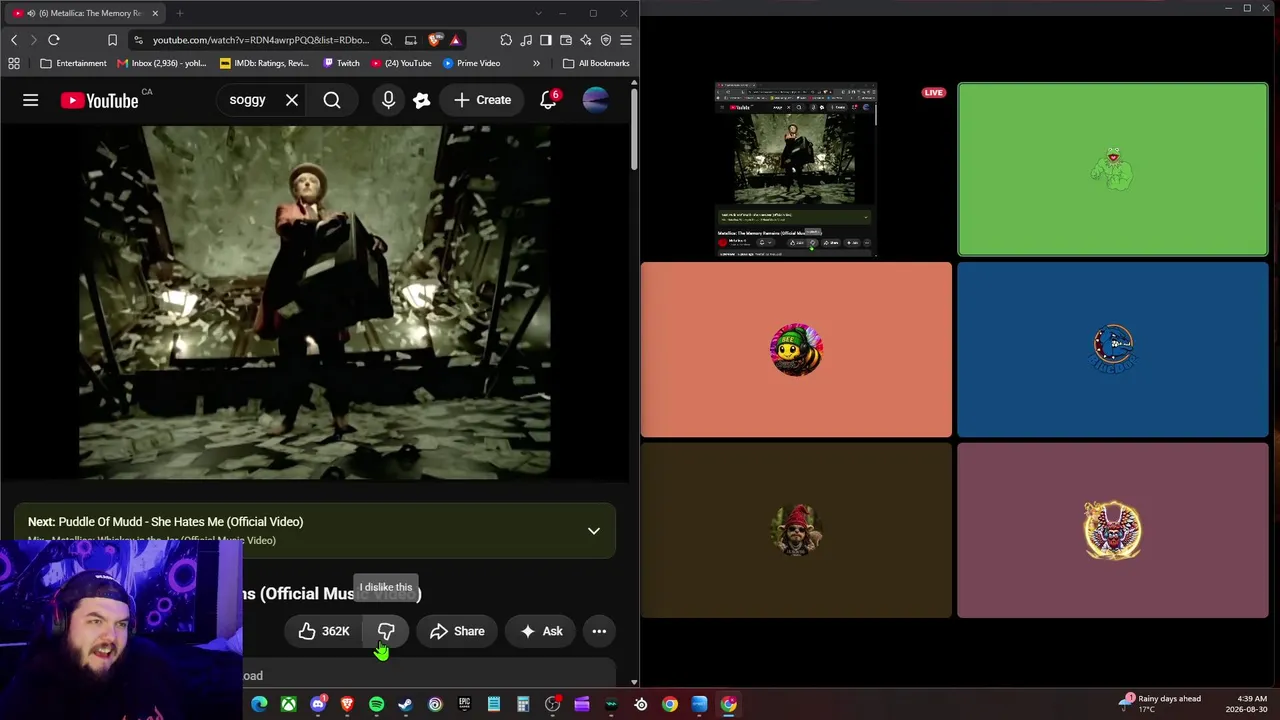Screen dimensions: 1280x720
Task: Go back in the browser
Action: 14,40
